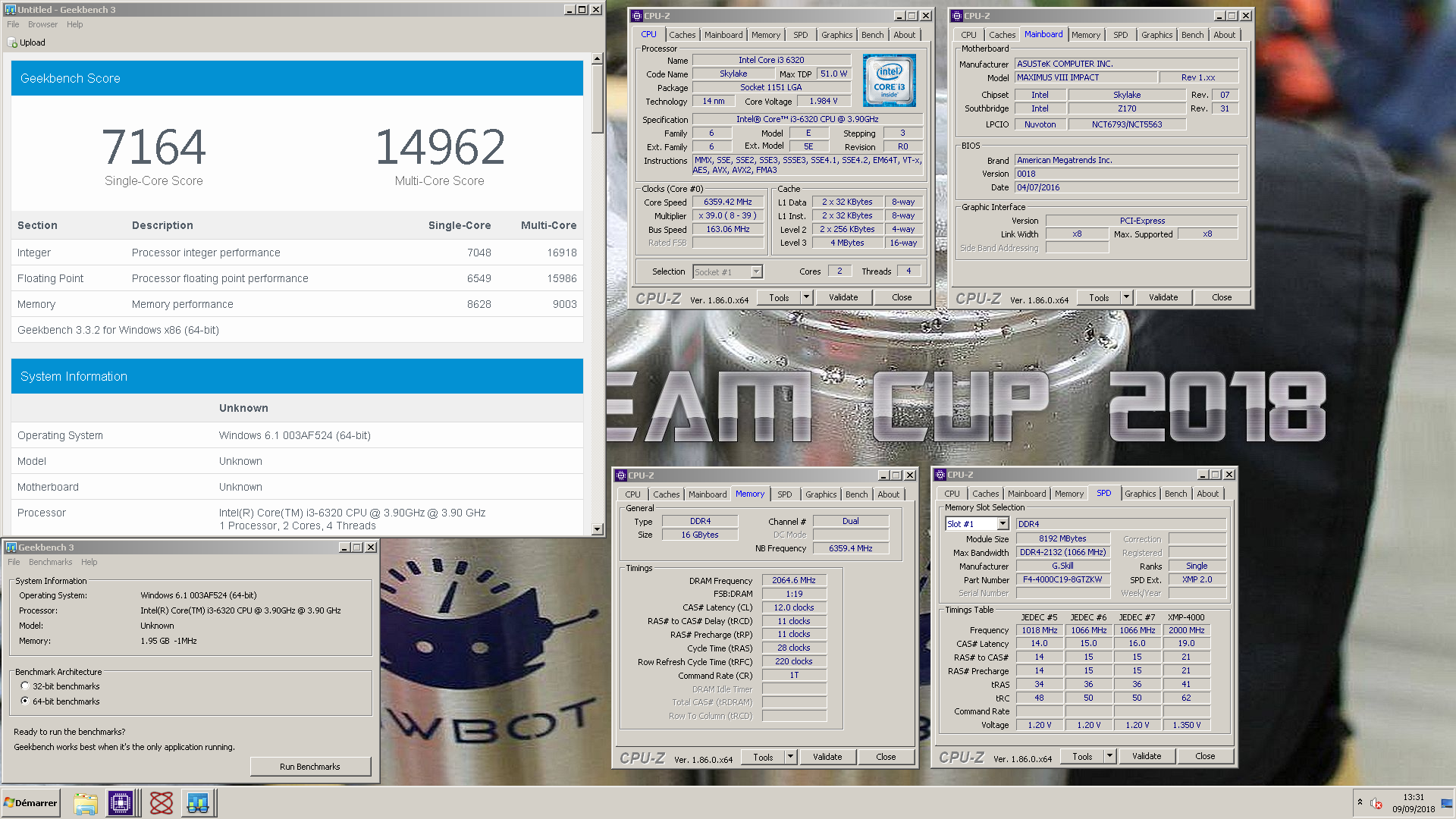The image size is (1456, 819).
Task: Open the Slot #1 memory slot dropdown
Action: pos(1003,524)
